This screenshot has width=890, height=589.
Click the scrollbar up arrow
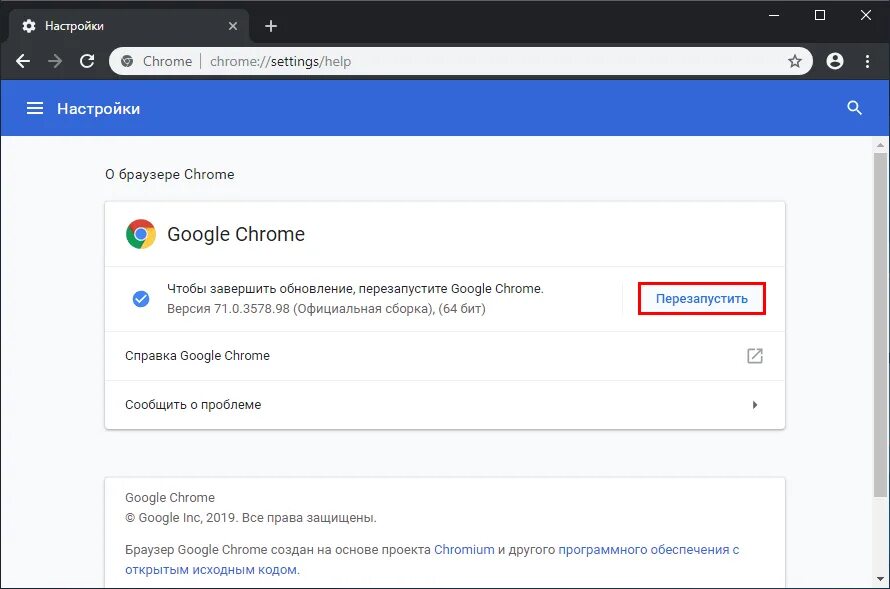point(880,145)
